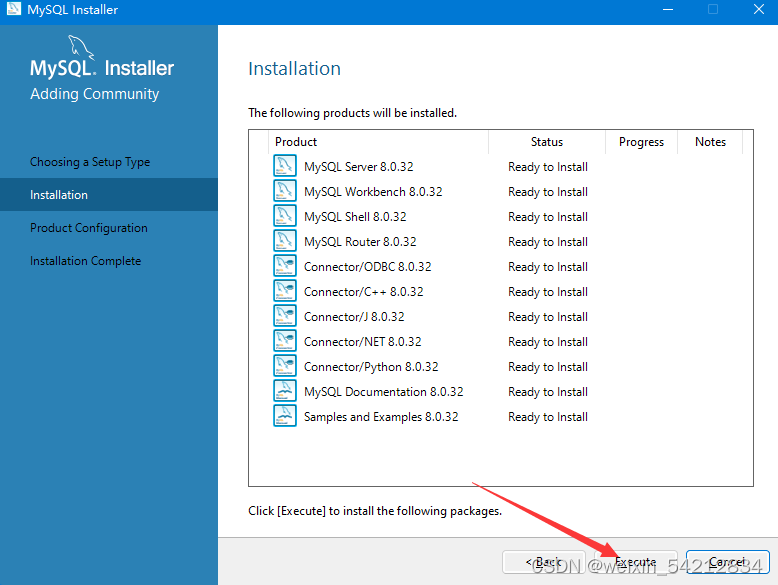
Task: Open the Choosing a Setup Type step
Action: [x=90, y=162]
